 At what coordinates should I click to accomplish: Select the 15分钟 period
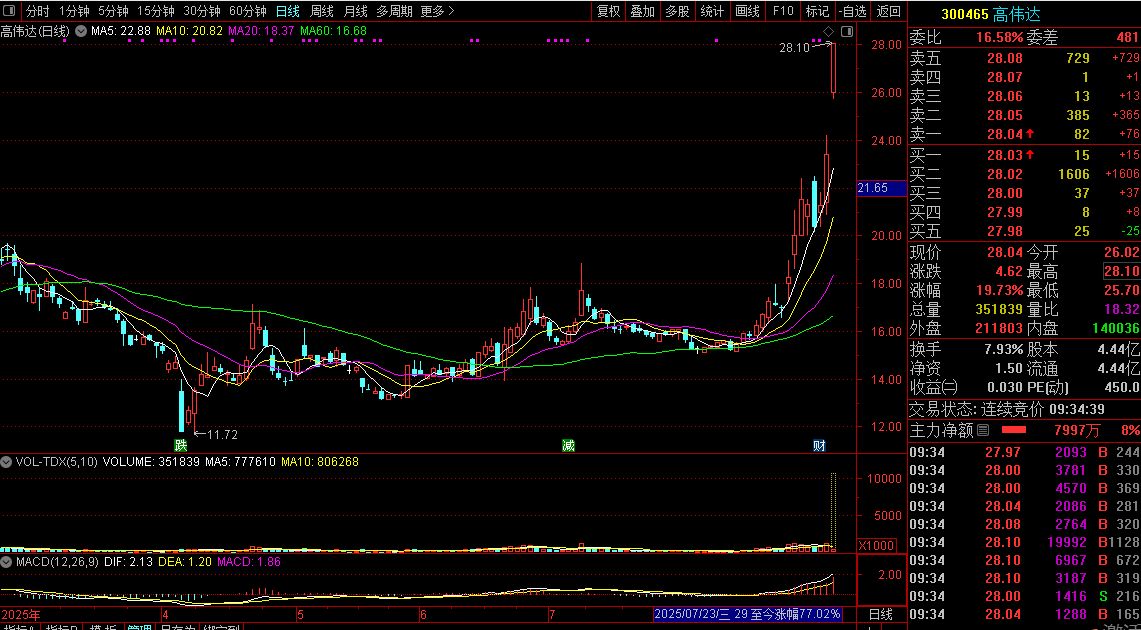coord(156,11)
